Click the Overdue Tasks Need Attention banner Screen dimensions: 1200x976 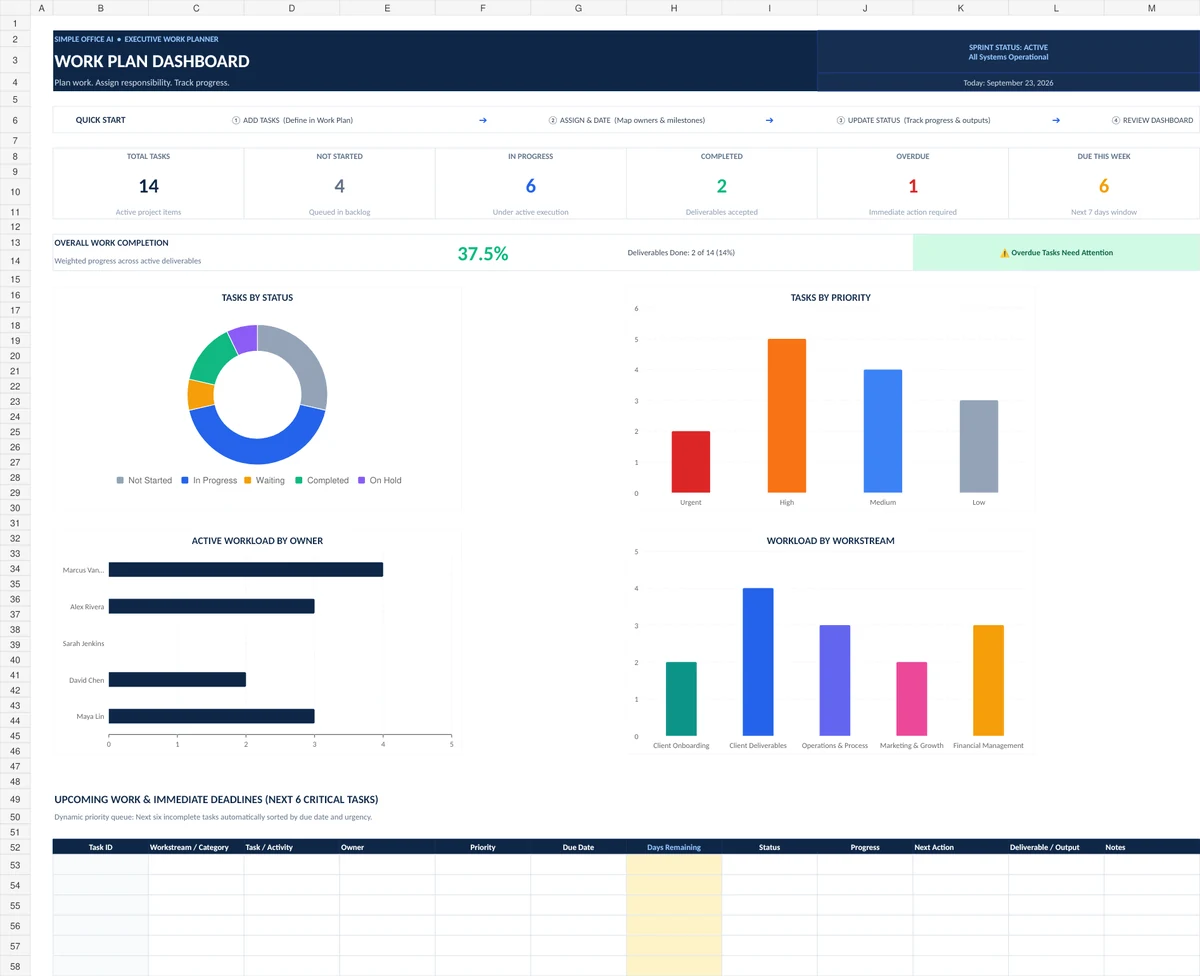click(1056, 253)
